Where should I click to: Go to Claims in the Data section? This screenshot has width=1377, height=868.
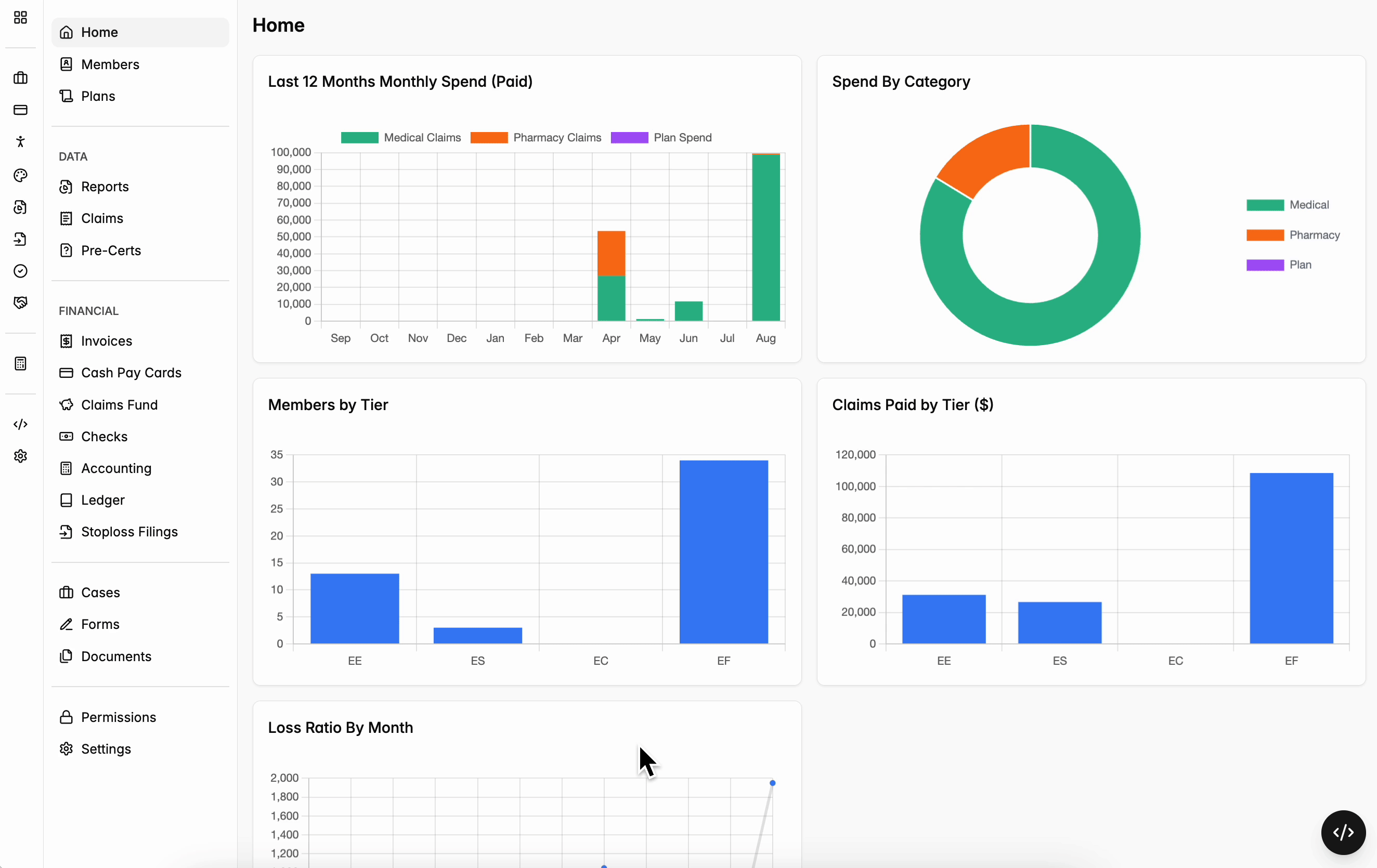102,218
